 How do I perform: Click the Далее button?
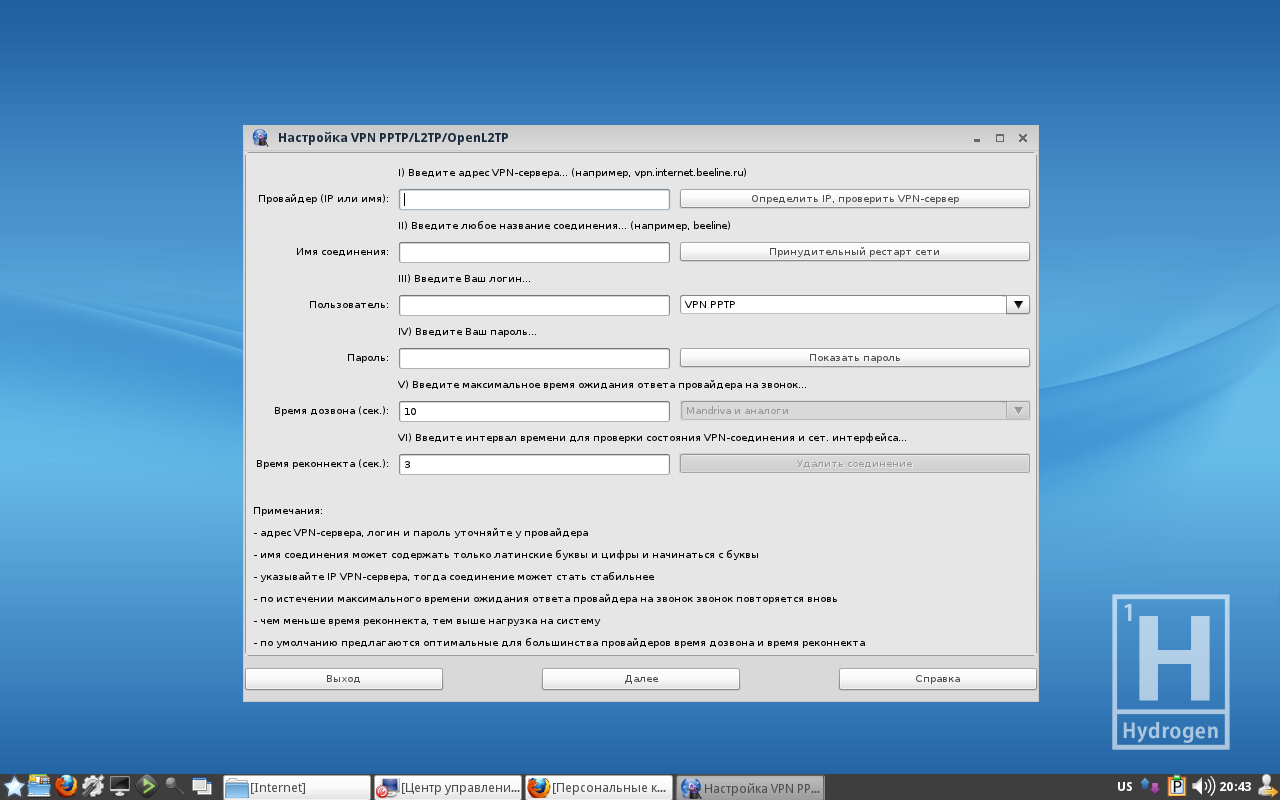[640, 679]
